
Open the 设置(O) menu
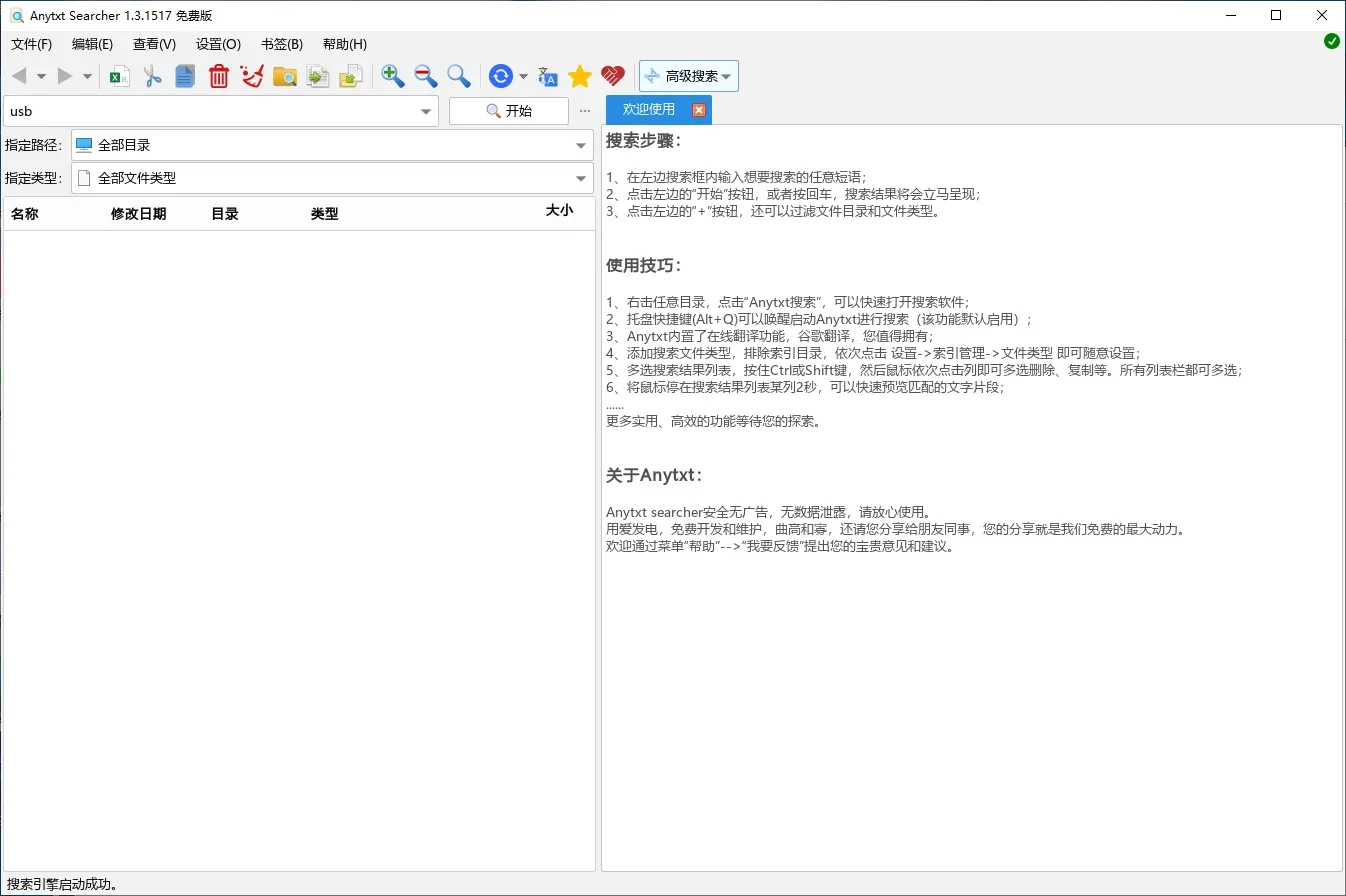pos(218,44)
